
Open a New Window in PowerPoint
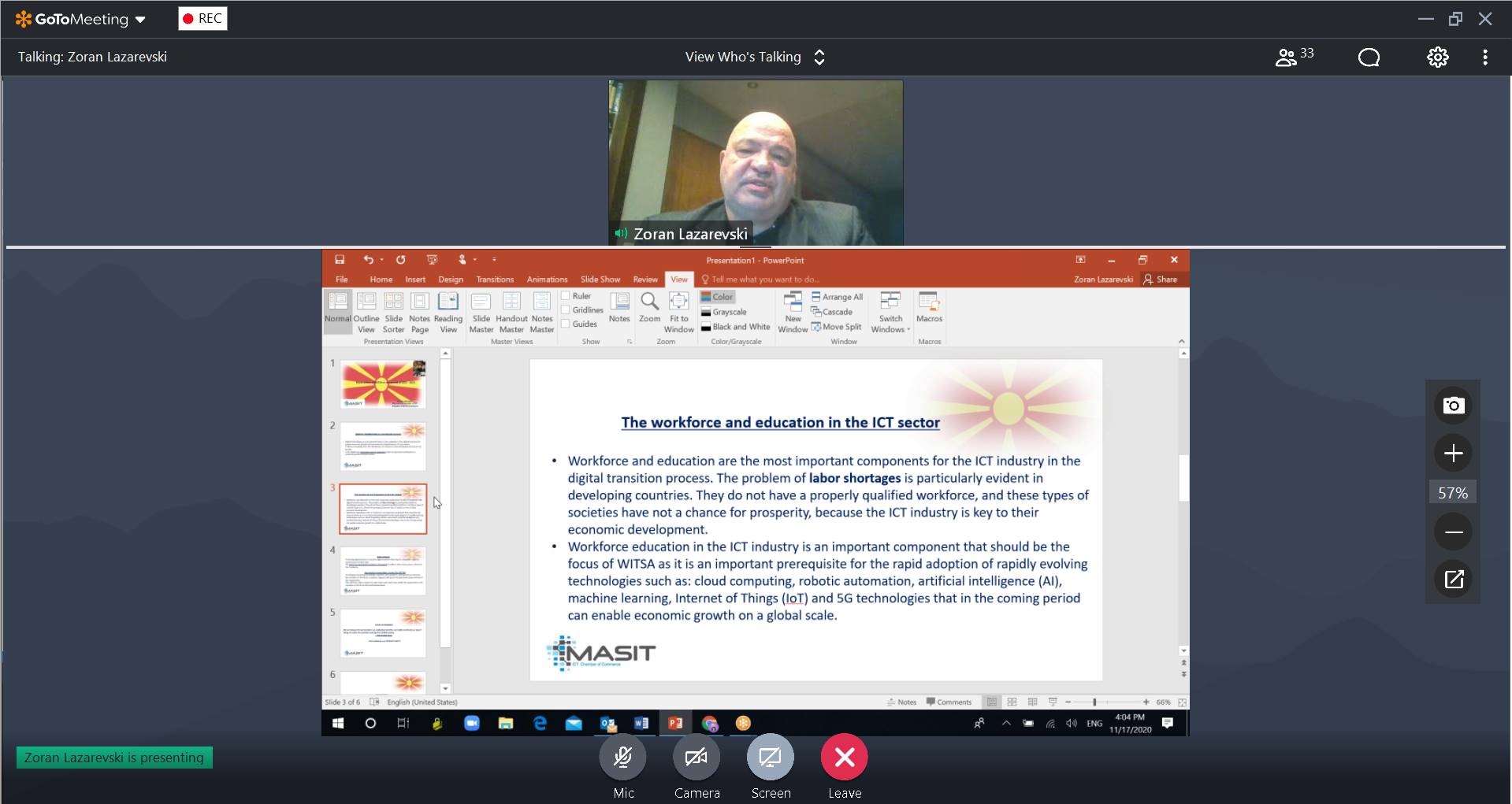(x=793, y=312)
